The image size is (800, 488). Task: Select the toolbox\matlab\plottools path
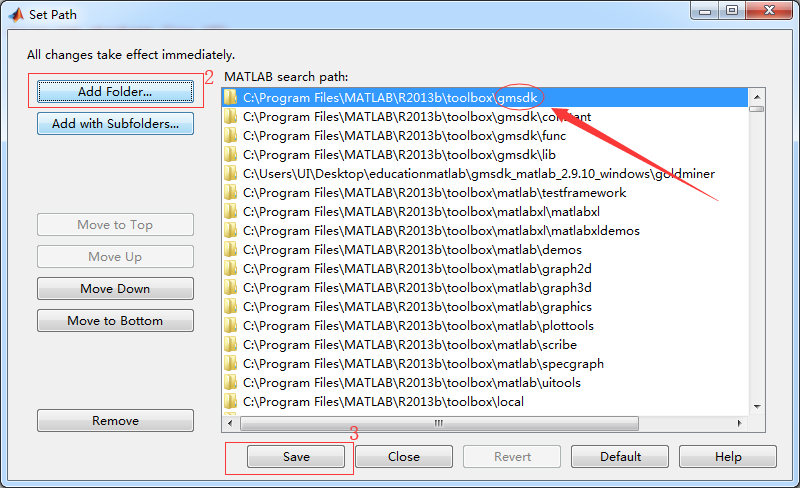click(x=485, y=326)
